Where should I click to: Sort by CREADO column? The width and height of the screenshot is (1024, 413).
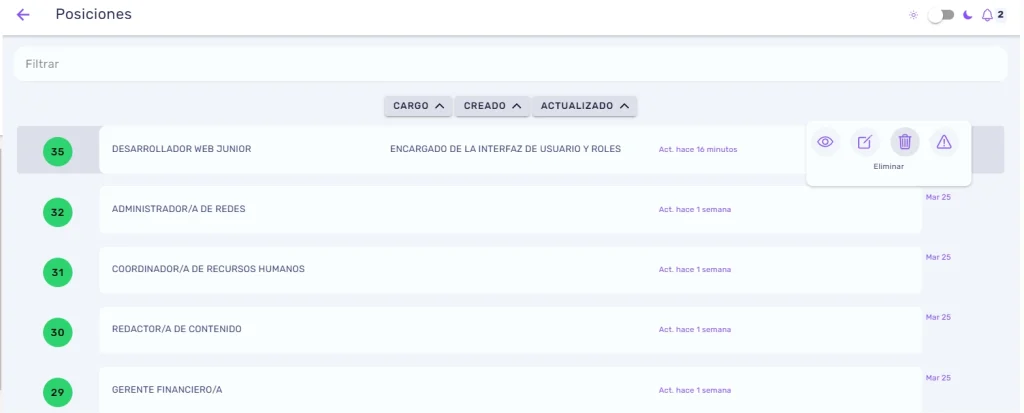coord(492,106)
